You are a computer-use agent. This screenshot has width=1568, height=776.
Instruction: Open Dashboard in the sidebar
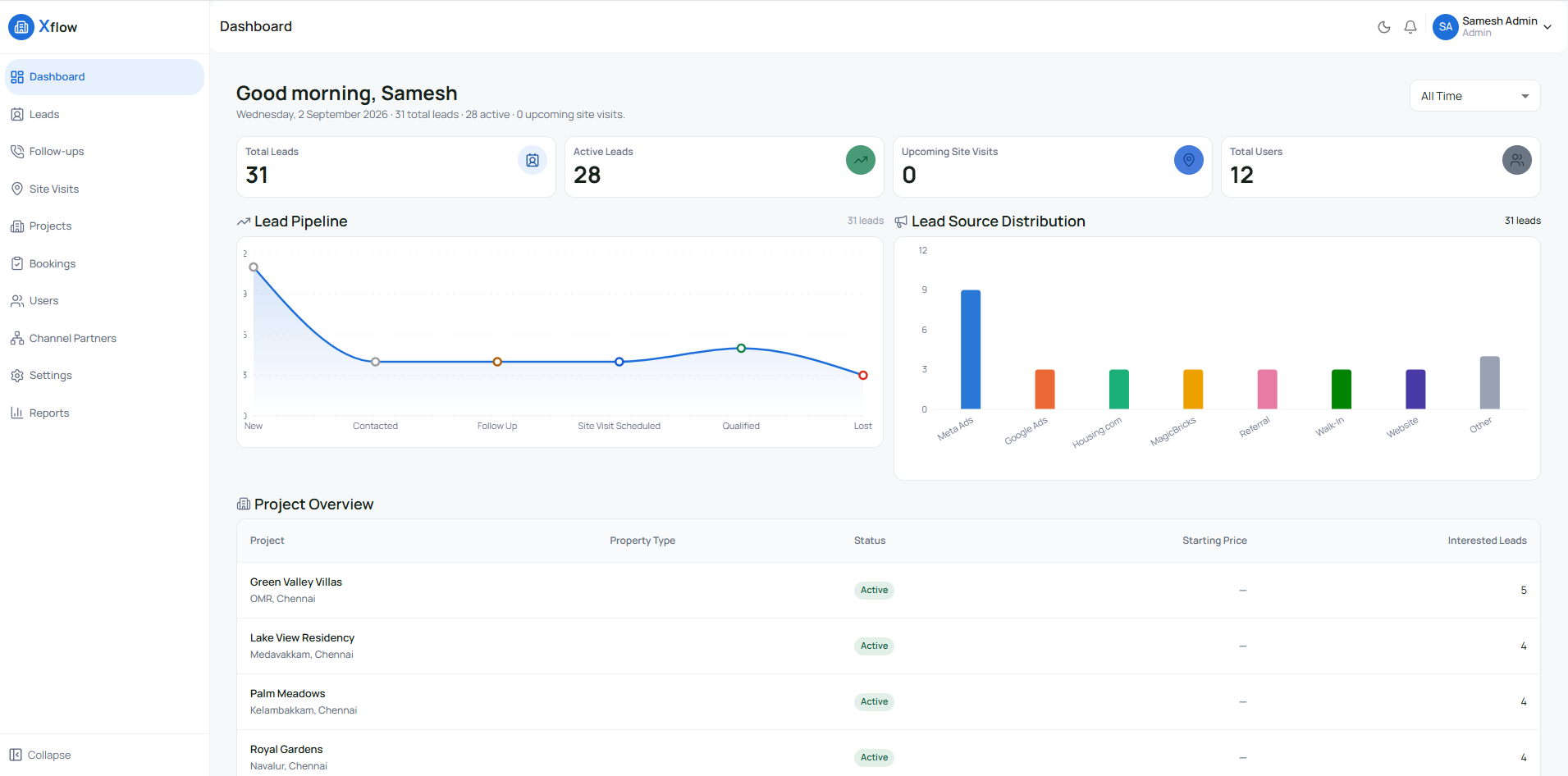104,77
